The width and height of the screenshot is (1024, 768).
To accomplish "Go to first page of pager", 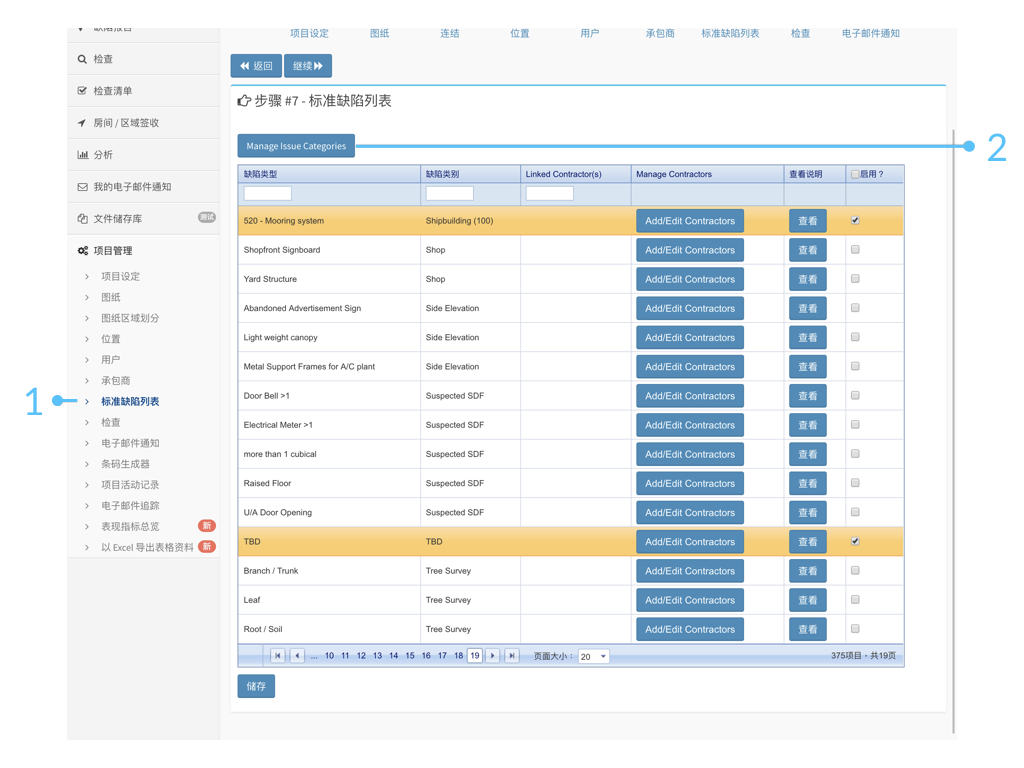I will (278, 656).
